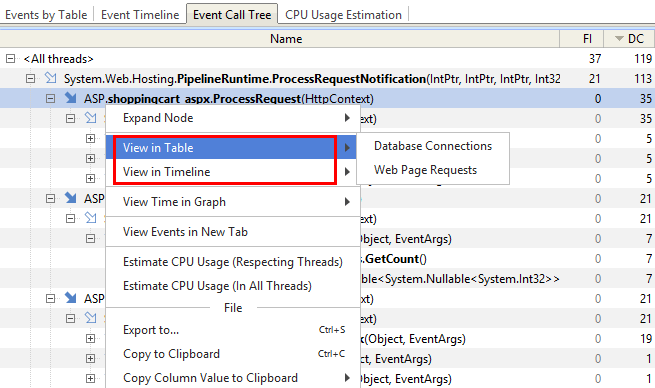Choose Web Page Requests from the submenu
Viewport: 655px width, 388px height.
[425, 170]
